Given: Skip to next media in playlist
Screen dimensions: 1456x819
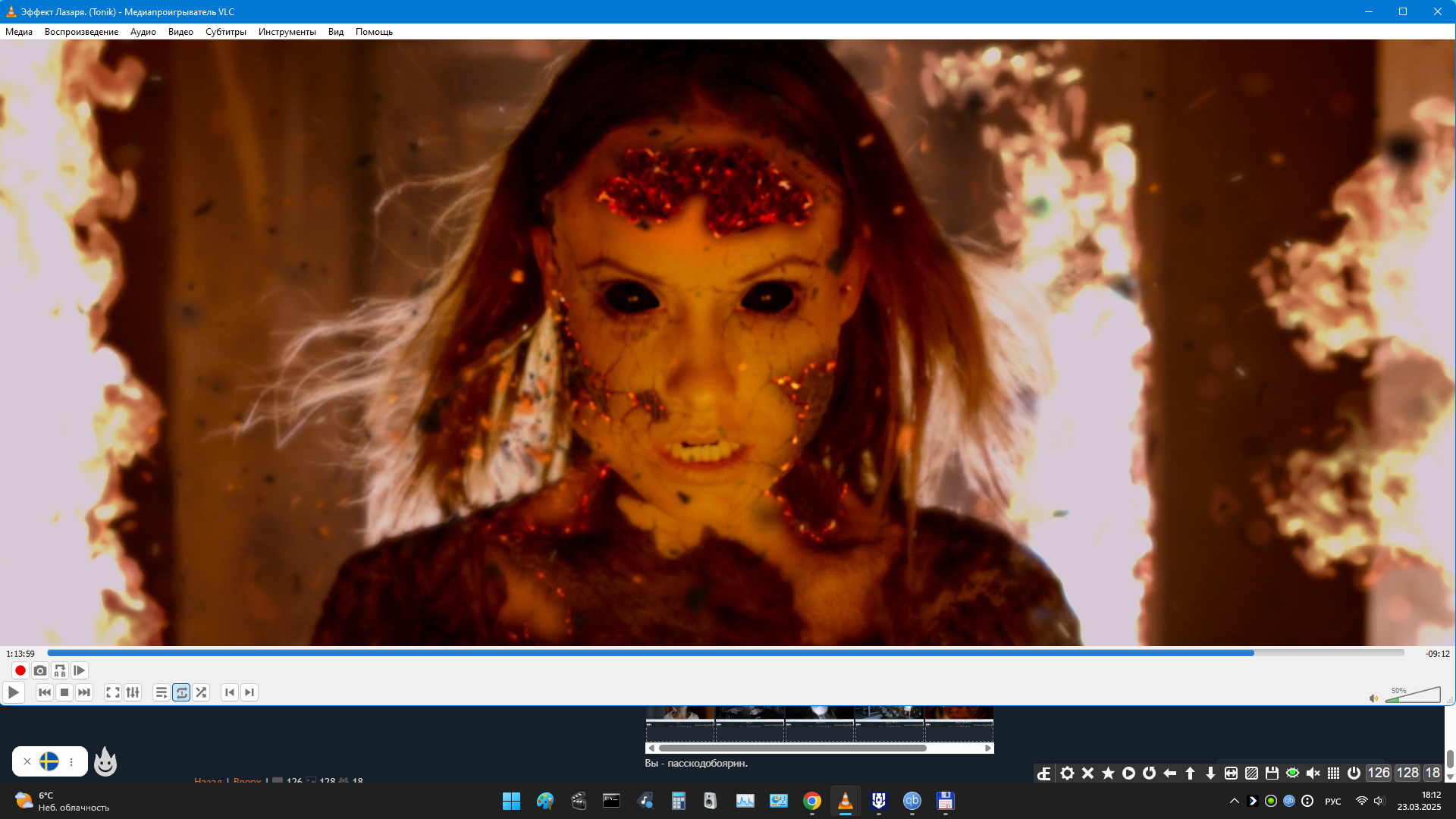Looking at the screenshot, I should coord(84,692).
